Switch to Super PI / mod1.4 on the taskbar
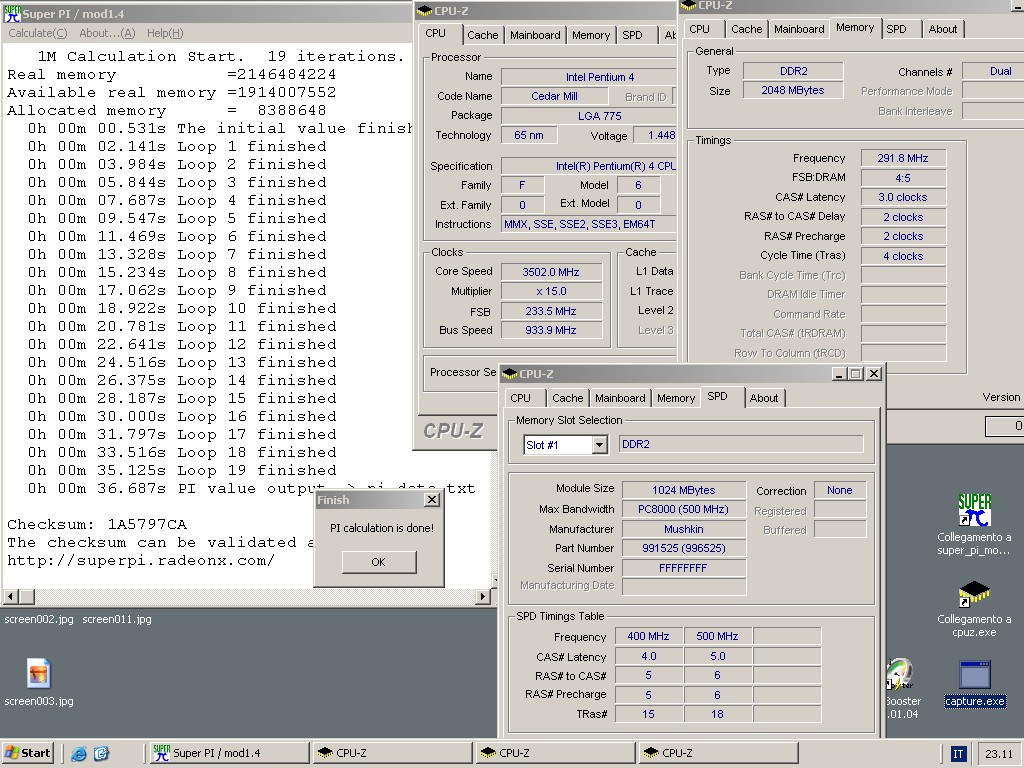The height and width of the screenshot is (768, 1024). click(228, 753)
